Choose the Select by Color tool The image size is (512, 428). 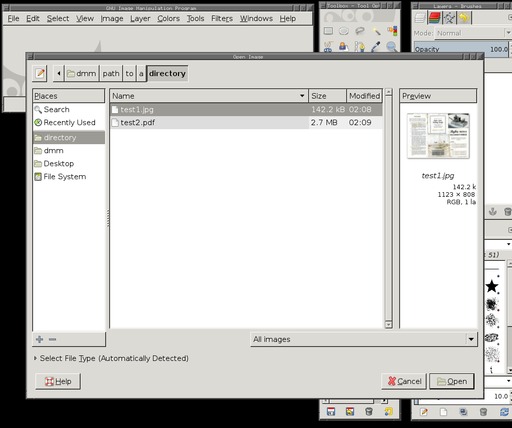(392, 31)
